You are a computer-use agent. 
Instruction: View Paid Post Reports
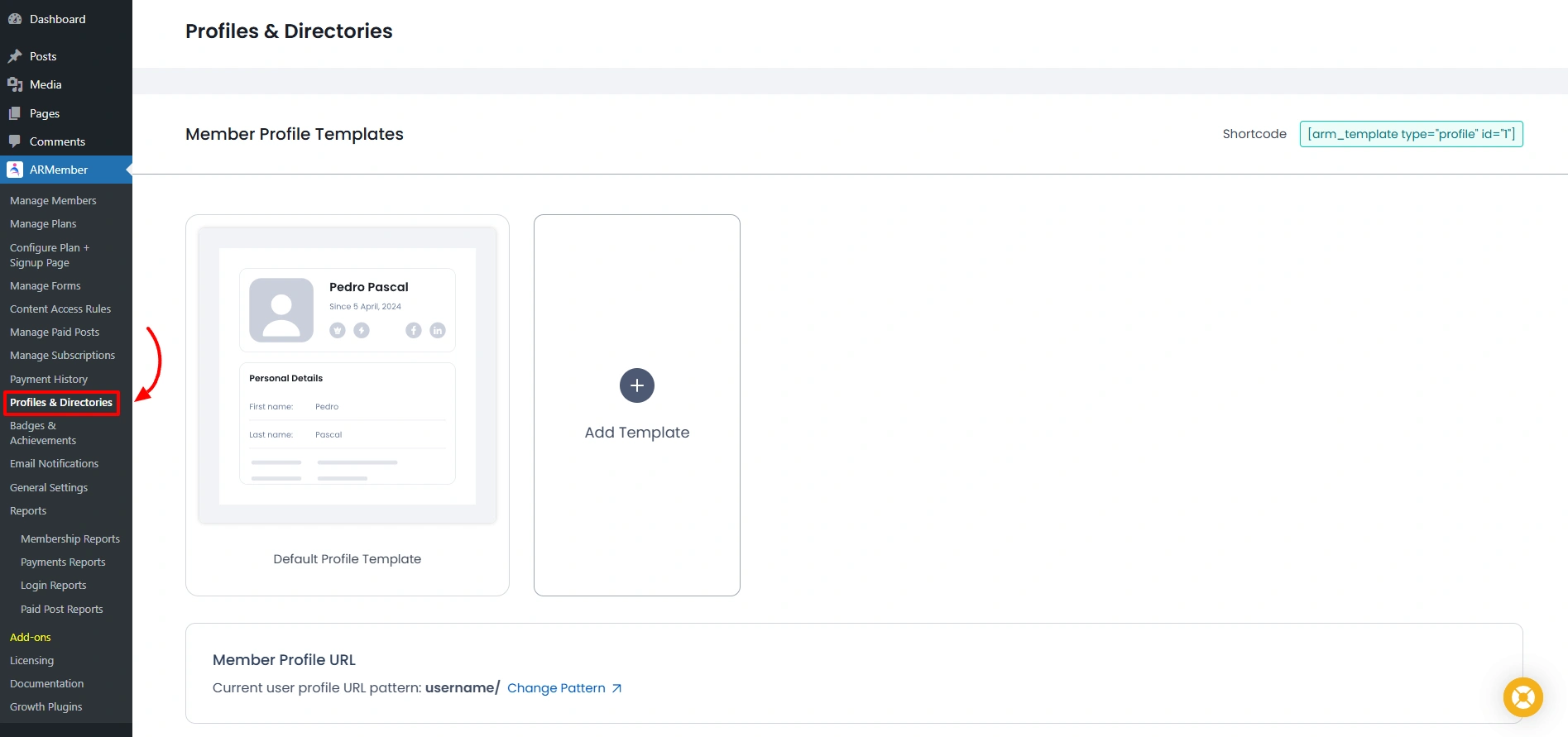[62, 609]
